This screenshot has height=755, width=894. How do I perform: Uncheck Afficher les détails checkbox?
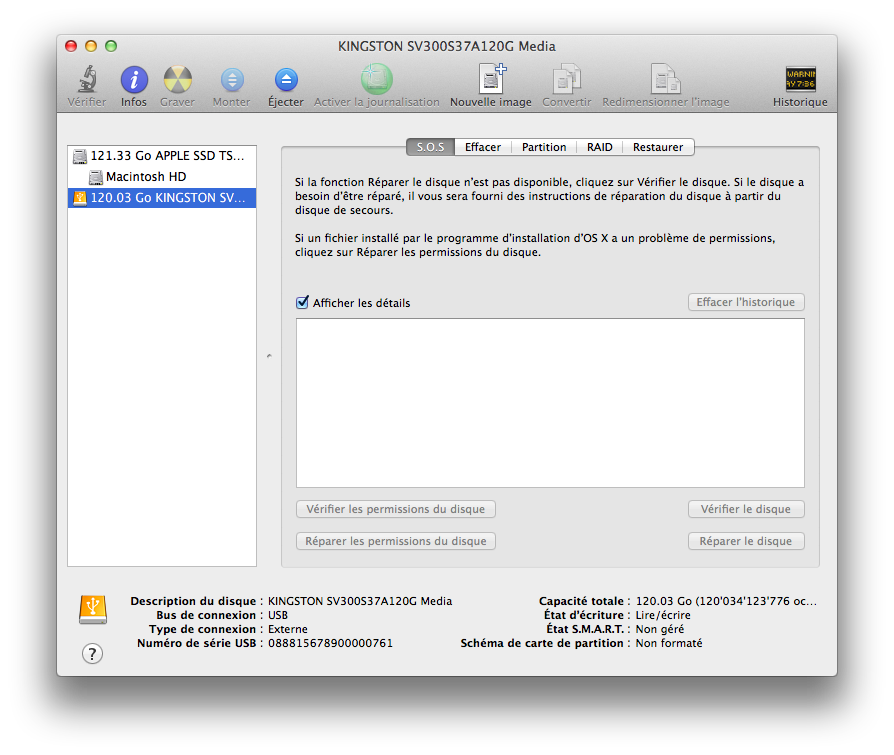[303, 303]
